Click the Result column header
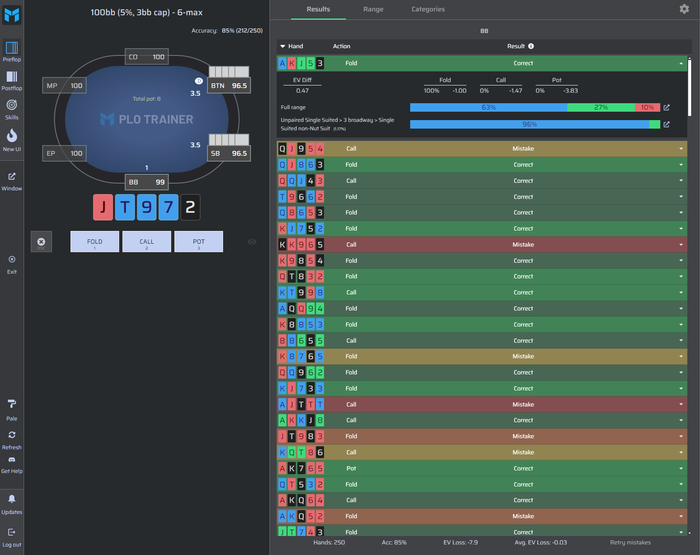Viewport: 700px width, 555px height. 516,46
